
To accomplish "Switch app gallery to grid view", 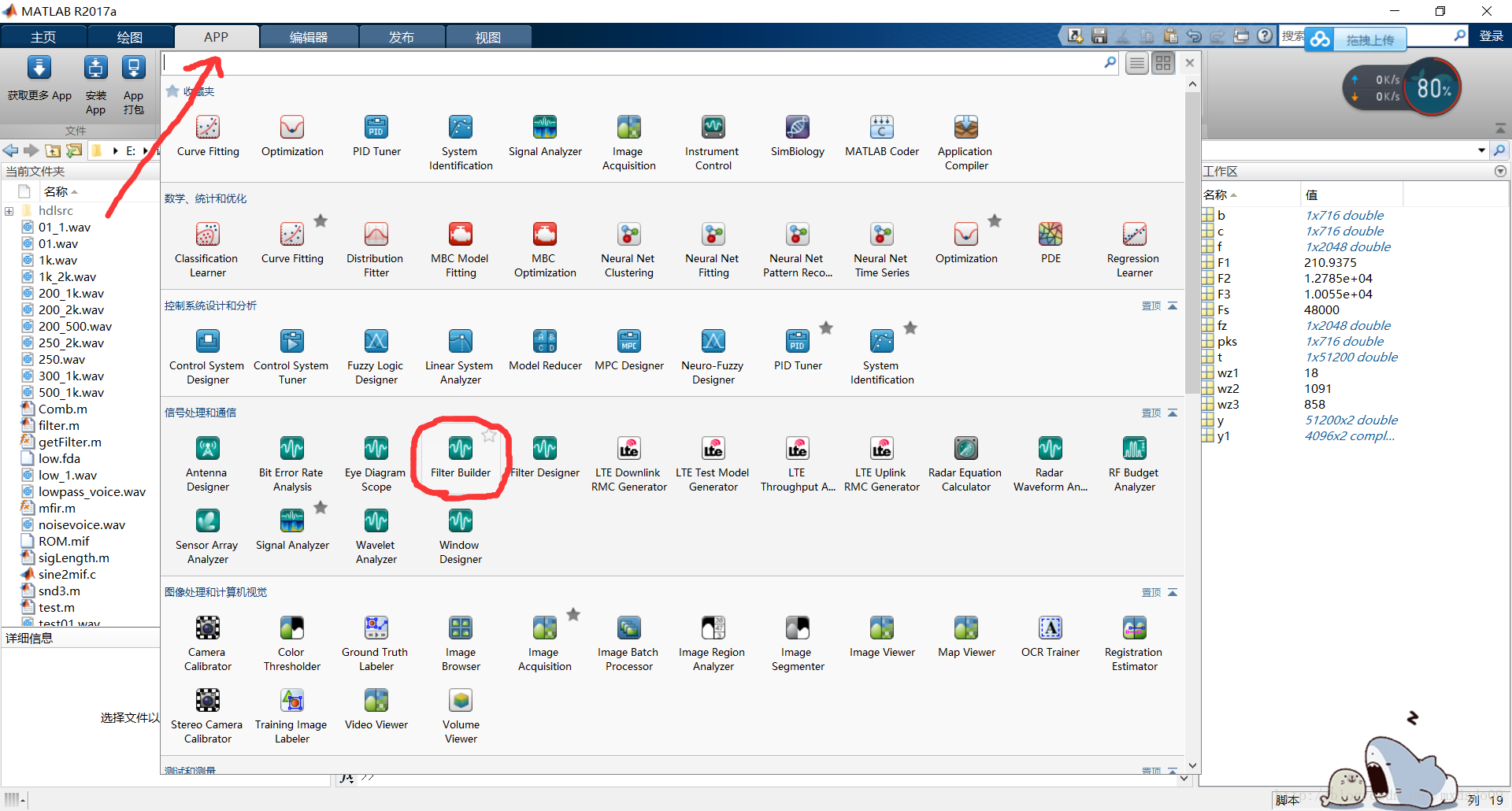I will click(x=1163, y=63).
